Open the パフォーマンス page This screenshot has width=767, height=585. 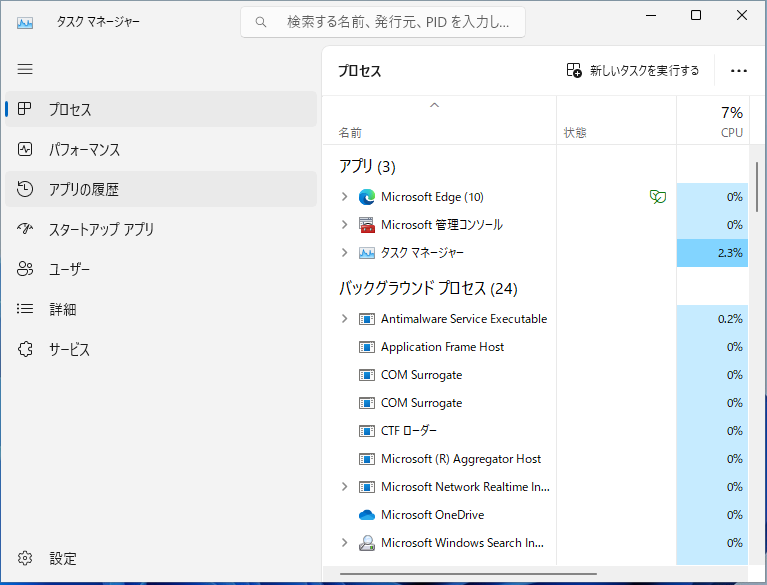pos(161,149)
